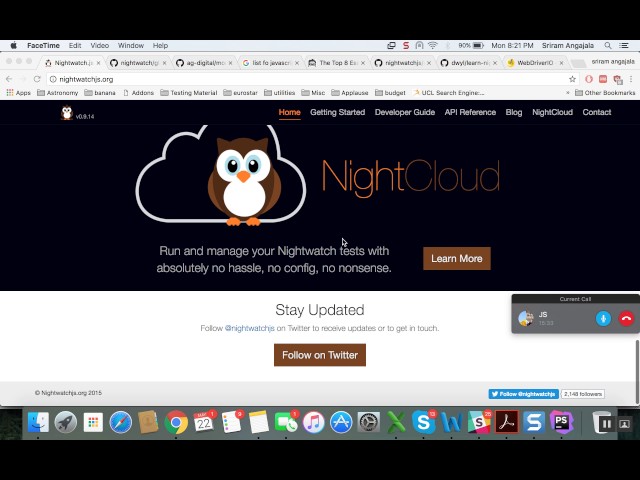Click the Nightwatch owl logo
This screenshot has height=480, width=640.
67,113
